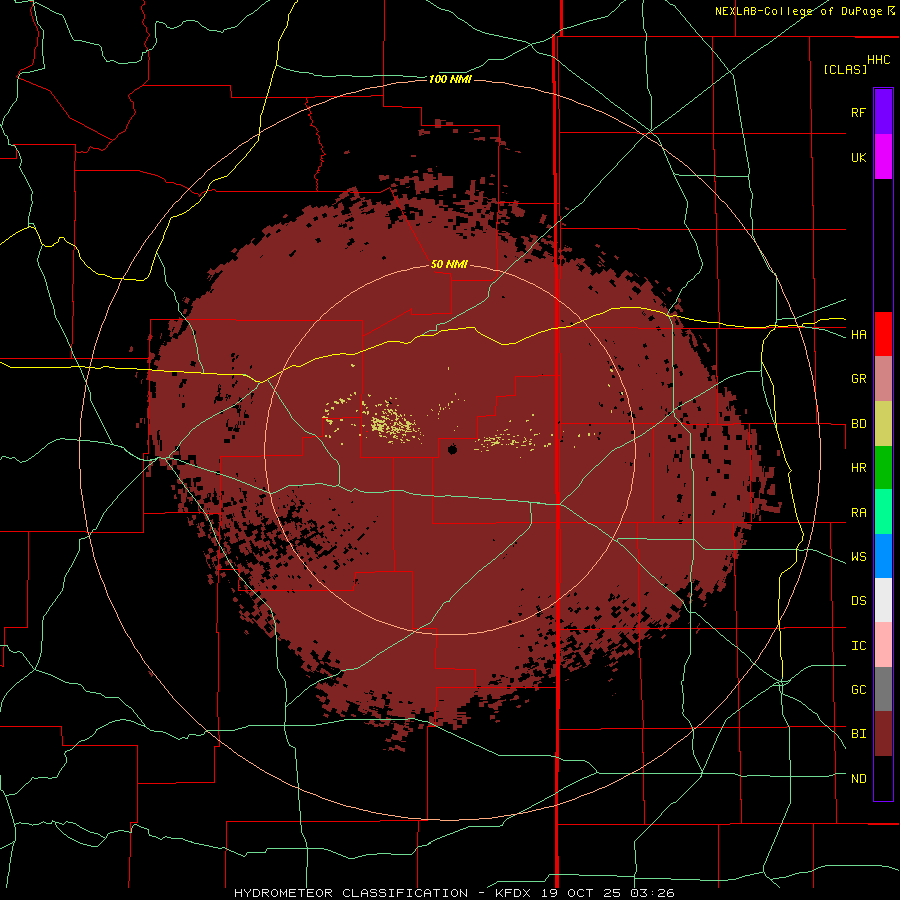Viewport: 900px width, 900px height.
Task: Click the ND legend label
Action: 858,778
